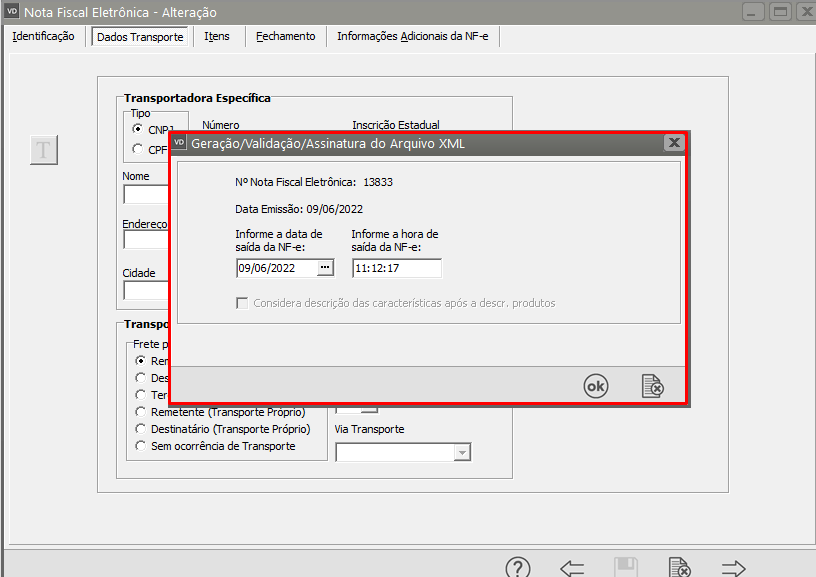Expand the Via Transporte dropdown

point(461,453)
